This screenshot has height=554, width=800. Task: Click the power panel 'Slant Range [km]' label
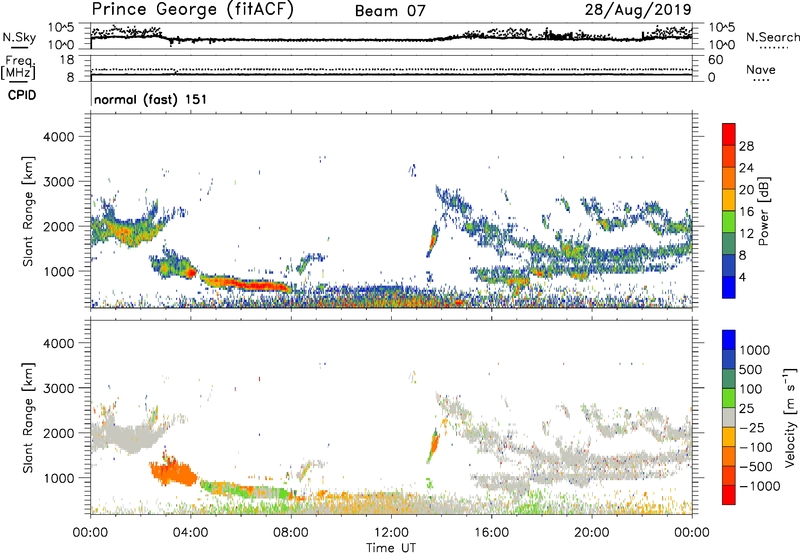[x=28, y=211]
